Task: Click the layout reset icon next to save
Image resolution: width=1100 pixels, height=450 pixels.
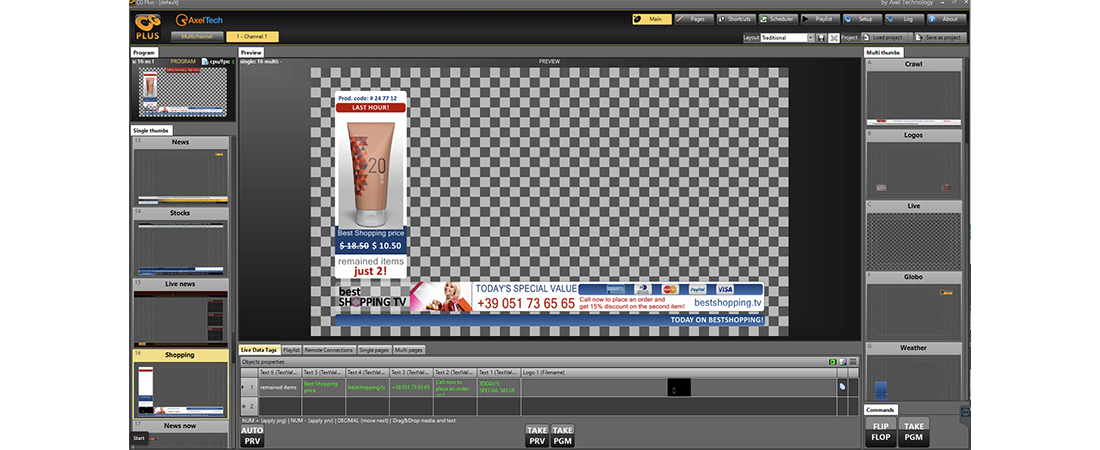Action: click(833, 38)
